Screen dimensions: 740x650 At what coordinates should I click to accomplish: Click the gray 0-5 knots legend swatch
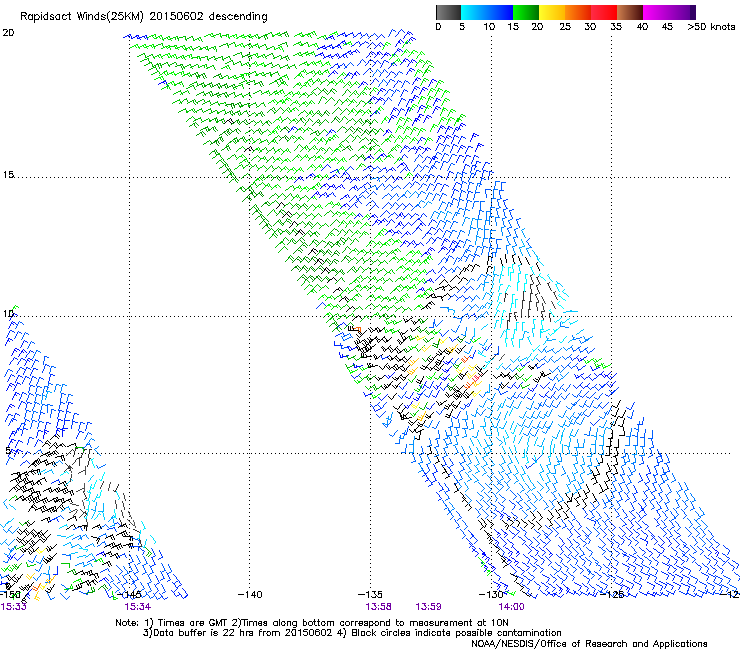[448, 12]
